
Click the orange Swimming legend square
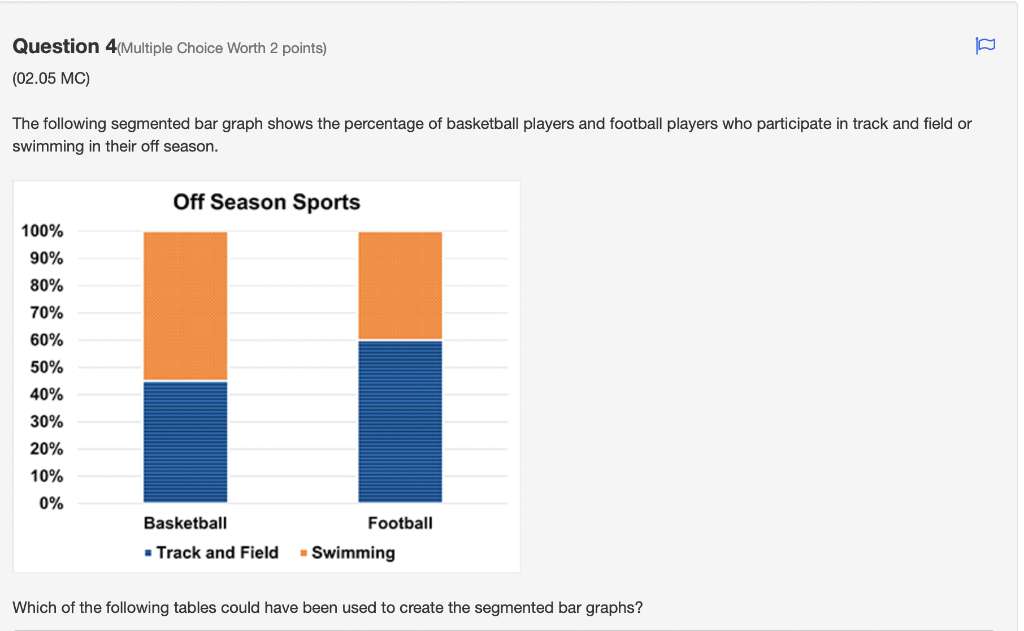pyautogui.click(x=304, y=553)
